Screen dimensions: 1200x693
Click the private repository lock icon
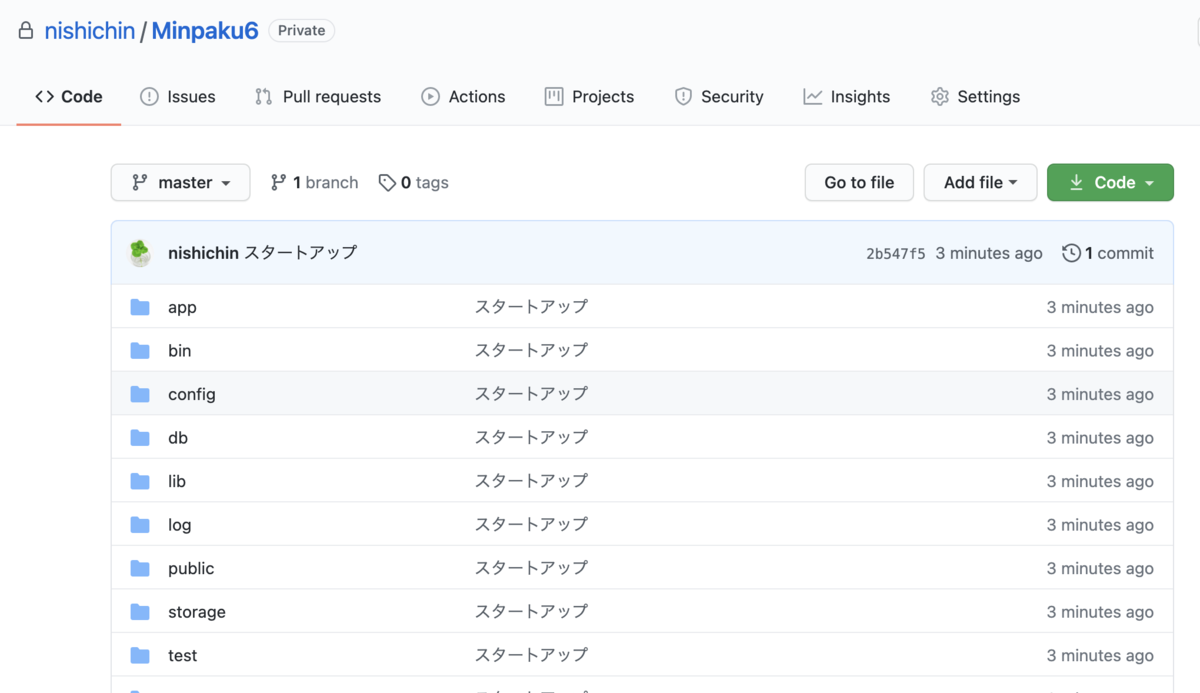click(26, 31)
